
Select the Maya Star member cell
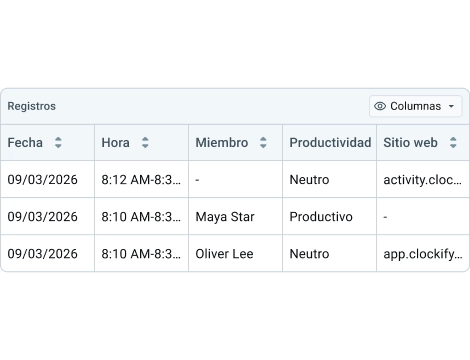(x=235, y=216)
